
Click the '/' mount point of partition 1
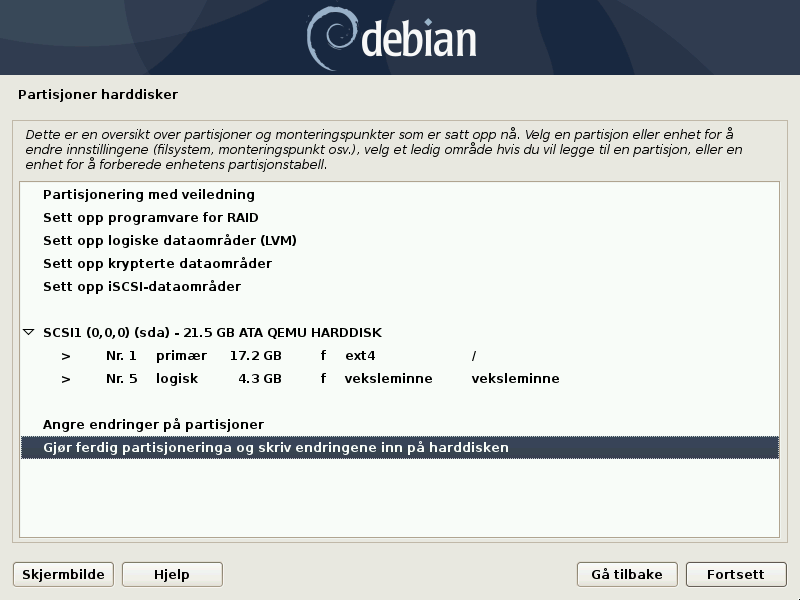point(474,355)
